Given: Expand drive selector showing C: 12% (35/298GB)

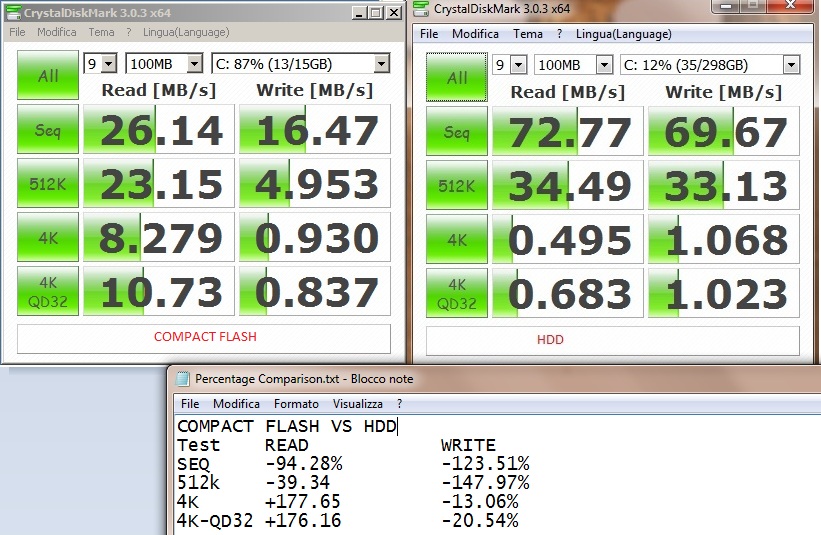Looking at the screenshot, I should 791,65.
